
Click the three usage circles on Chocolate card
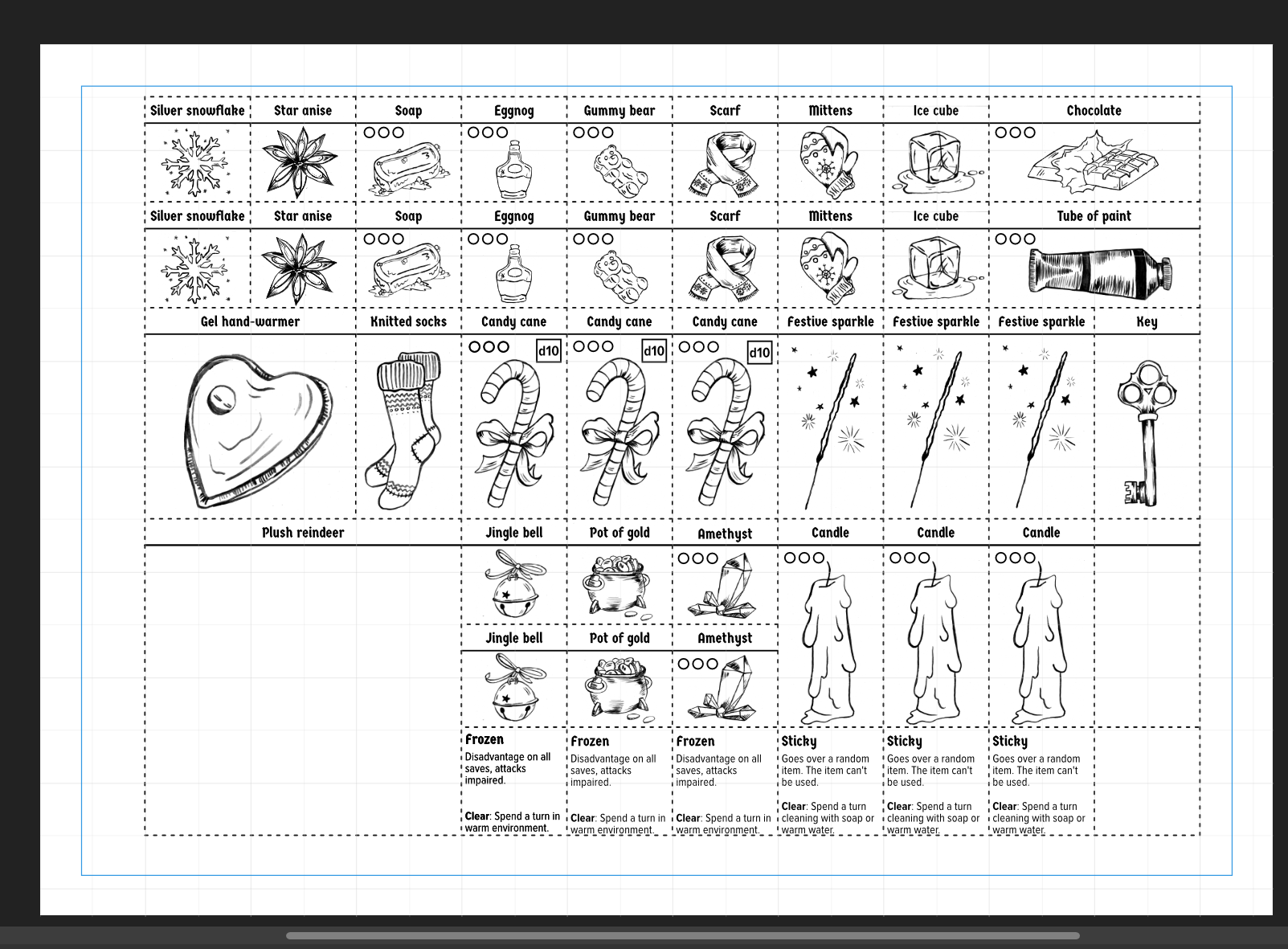click(x=1015, y=133)
